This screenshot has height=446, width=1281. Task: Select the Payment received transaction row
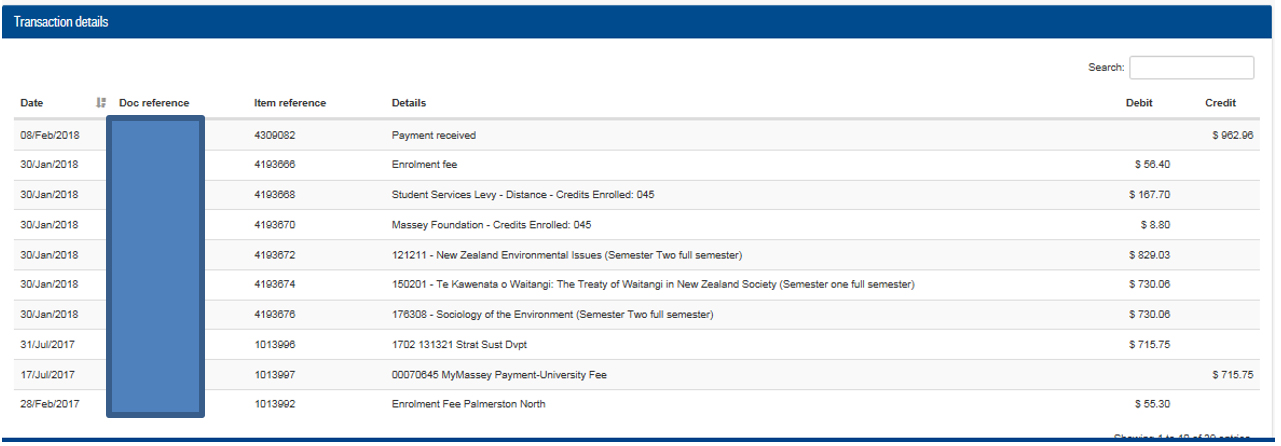pos(434,135)
